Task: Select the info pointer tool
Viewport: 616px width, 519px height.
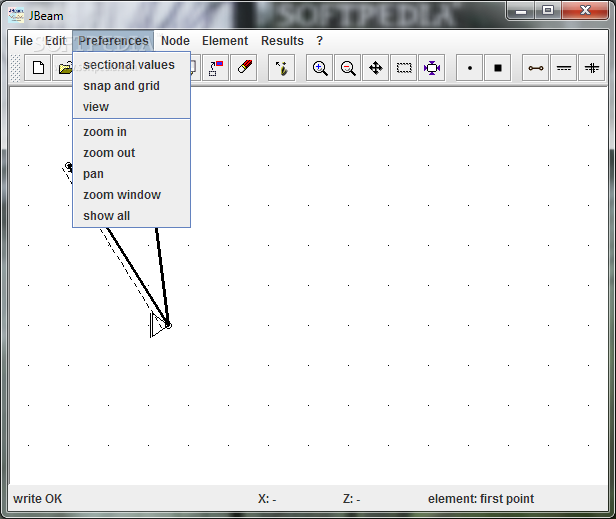Action: (282, 68)
